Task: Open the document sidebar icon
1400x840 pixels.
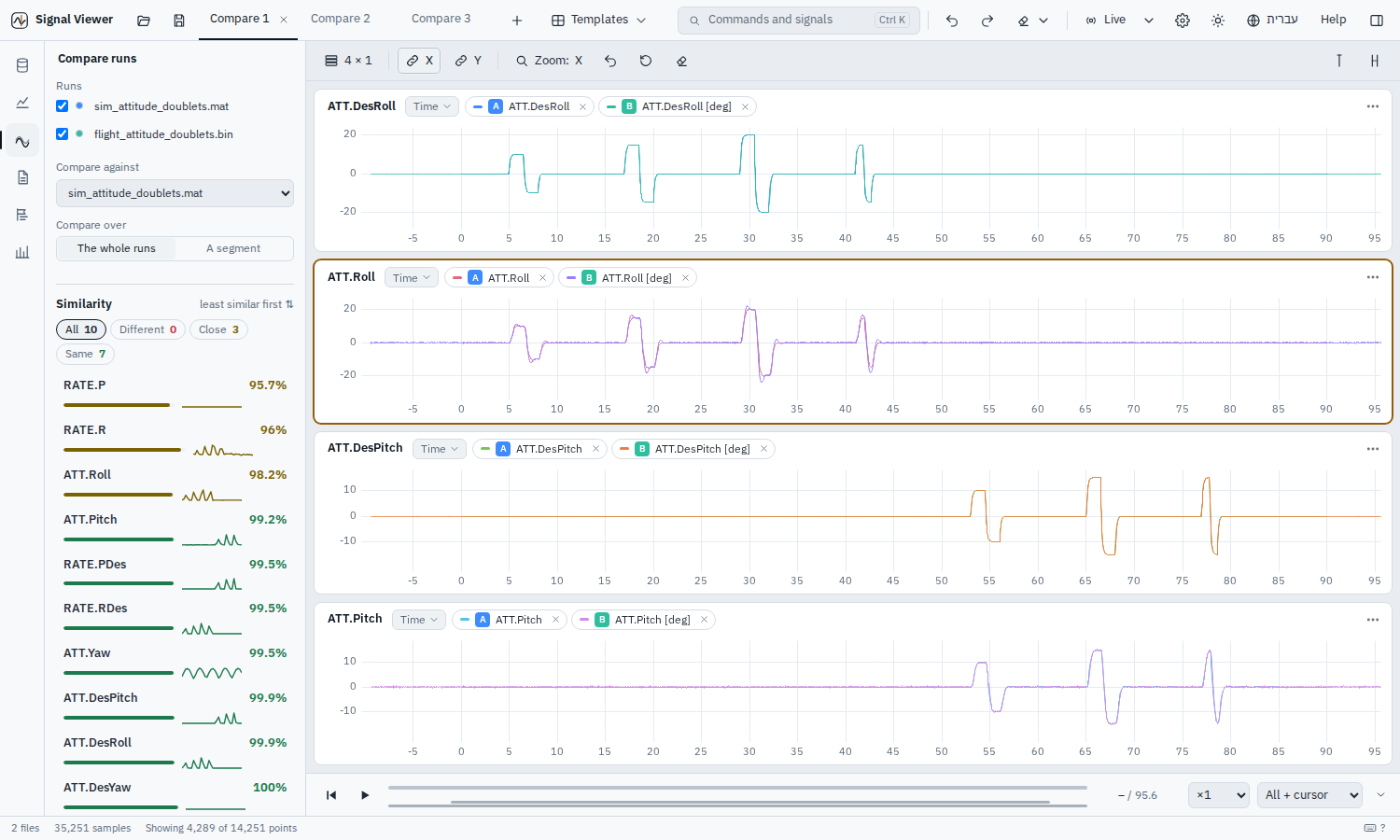Action: (22, 177)
